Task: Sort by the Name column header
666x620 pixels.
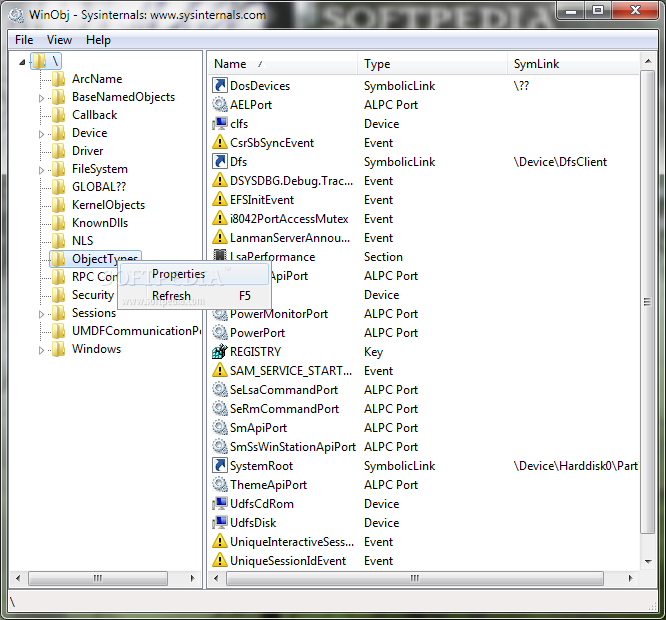Action: pos(282,64)
